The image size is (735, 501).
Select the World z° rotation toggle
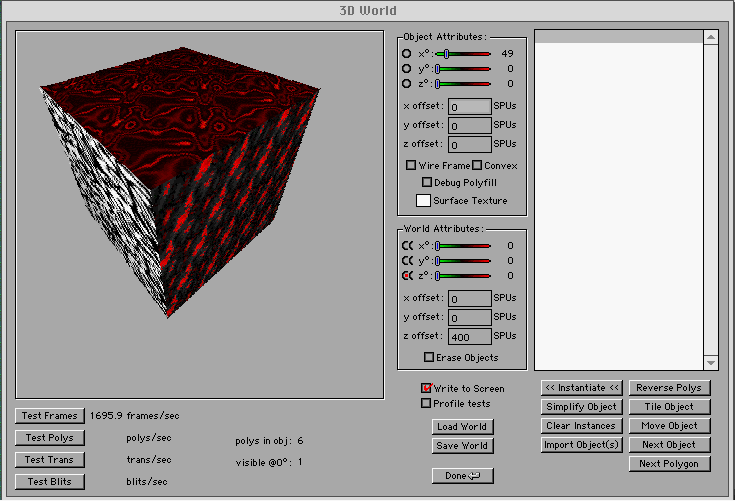click(x=407, y=276)
